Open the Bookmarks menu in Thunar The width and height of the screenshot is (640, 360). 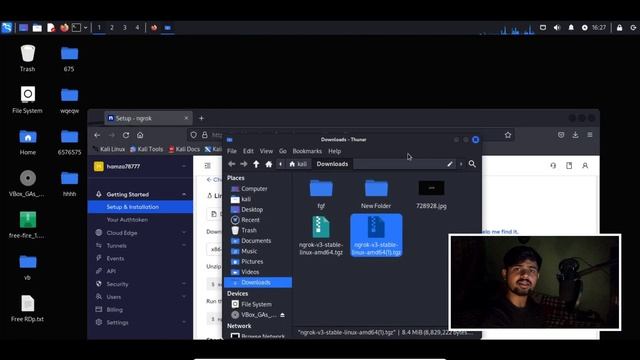click(x=307, y=151)
